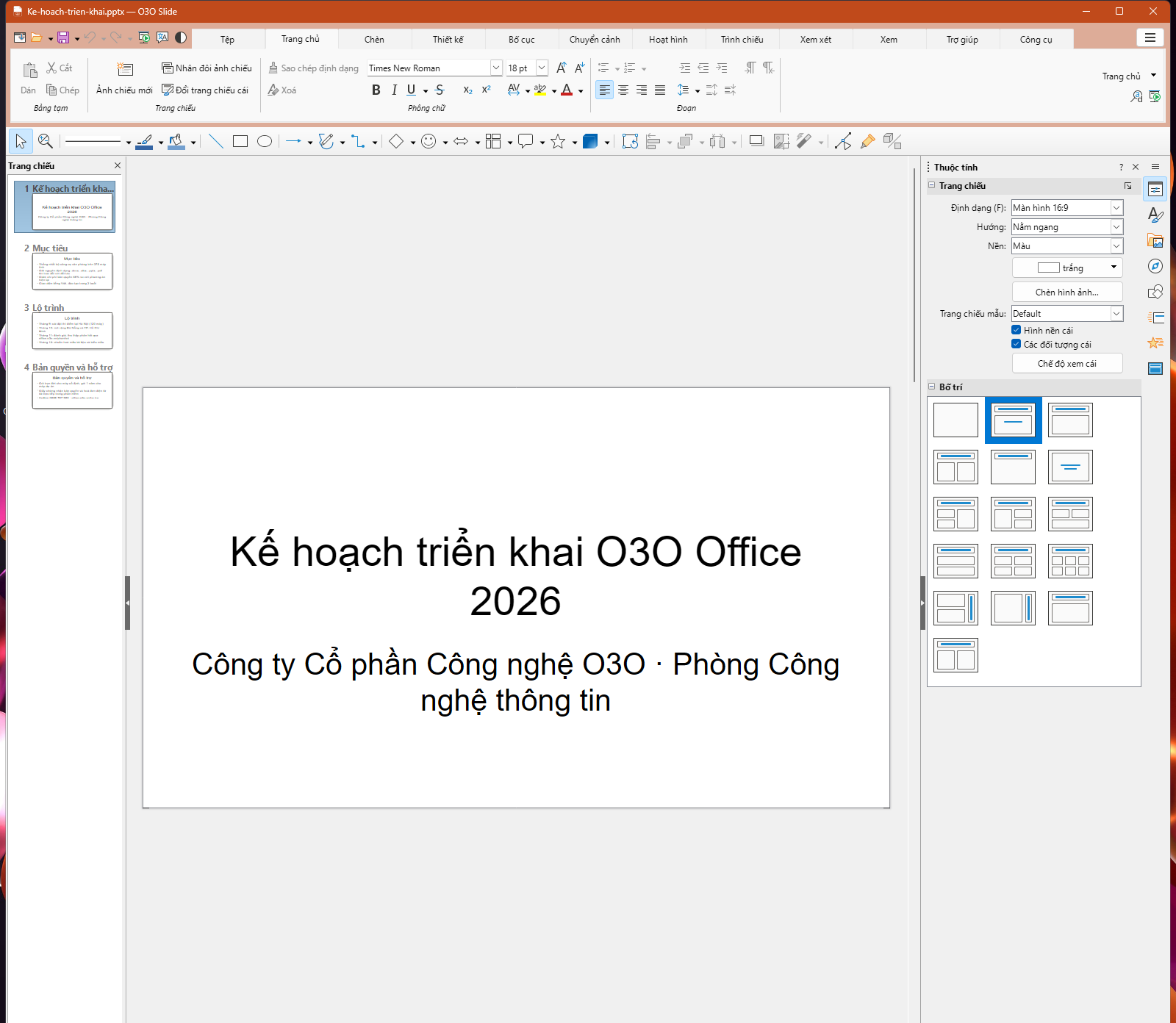Open the Navigator sidebar deck
The height and width of the screenshot is (1023, 1176).
pos(1155,266)
